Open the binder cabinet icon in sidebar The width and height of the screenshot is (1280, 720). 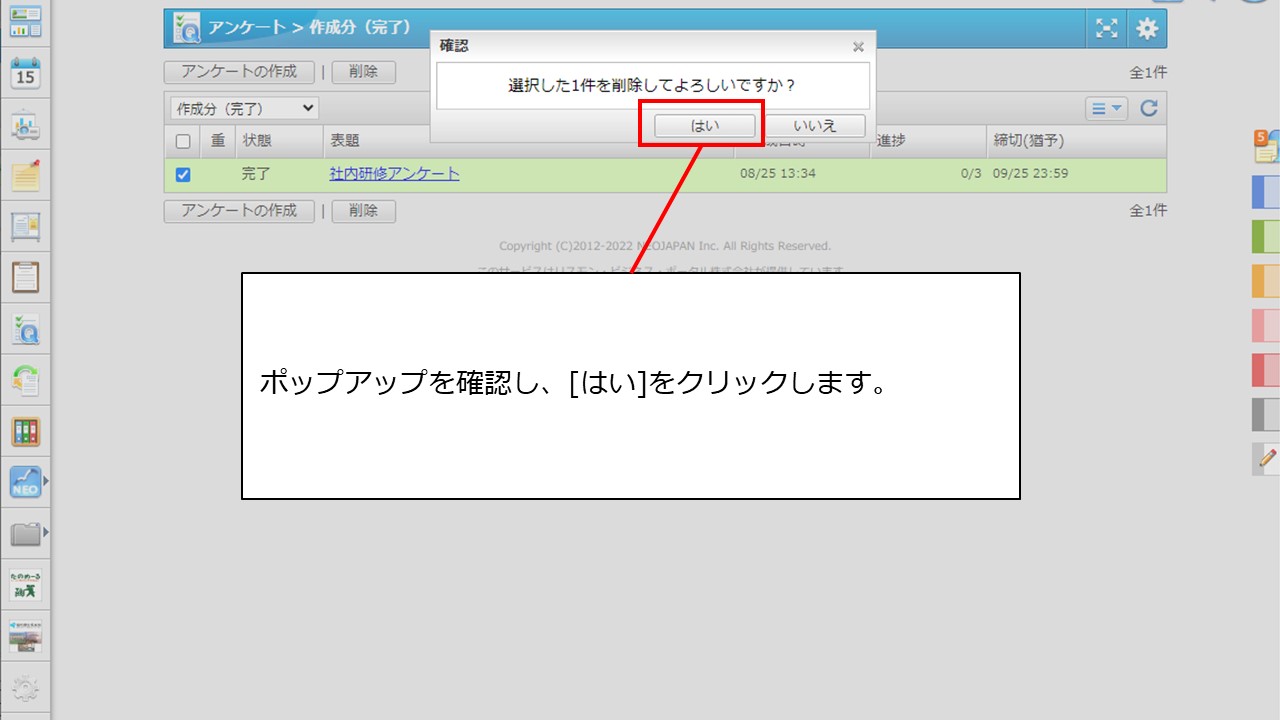point(25,432)
